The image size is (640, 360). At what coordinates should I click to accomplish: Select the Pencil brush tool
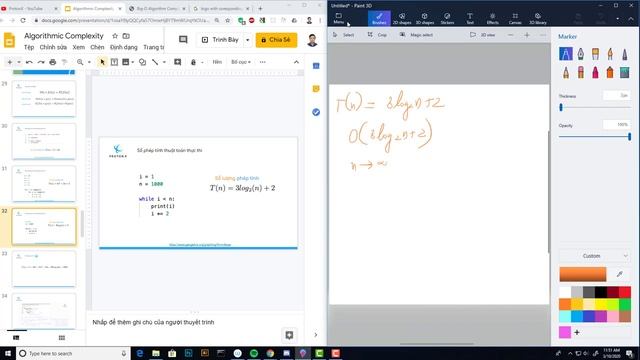tap(566, 73)
